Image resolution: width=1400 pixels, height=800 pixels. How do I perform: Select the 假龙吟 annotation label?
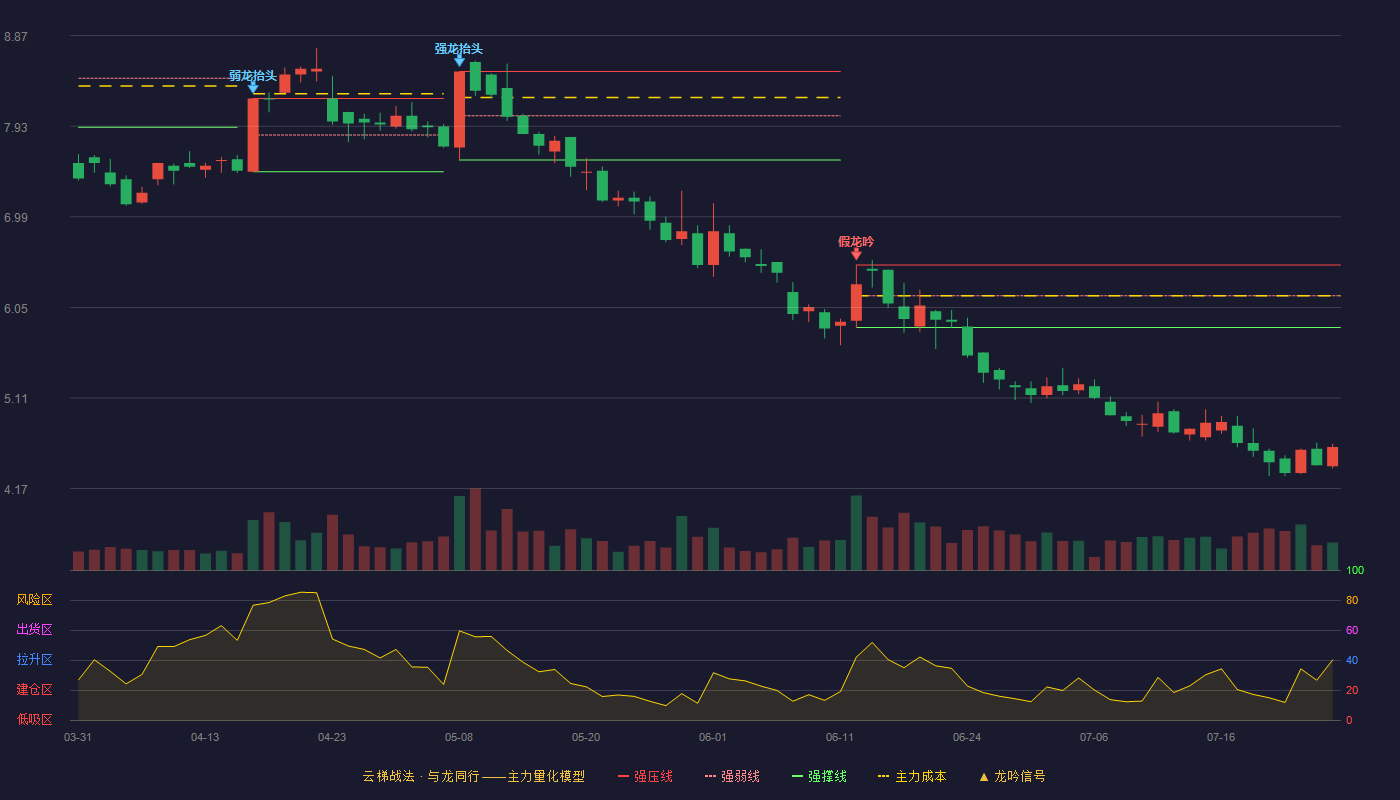(856, 242)
